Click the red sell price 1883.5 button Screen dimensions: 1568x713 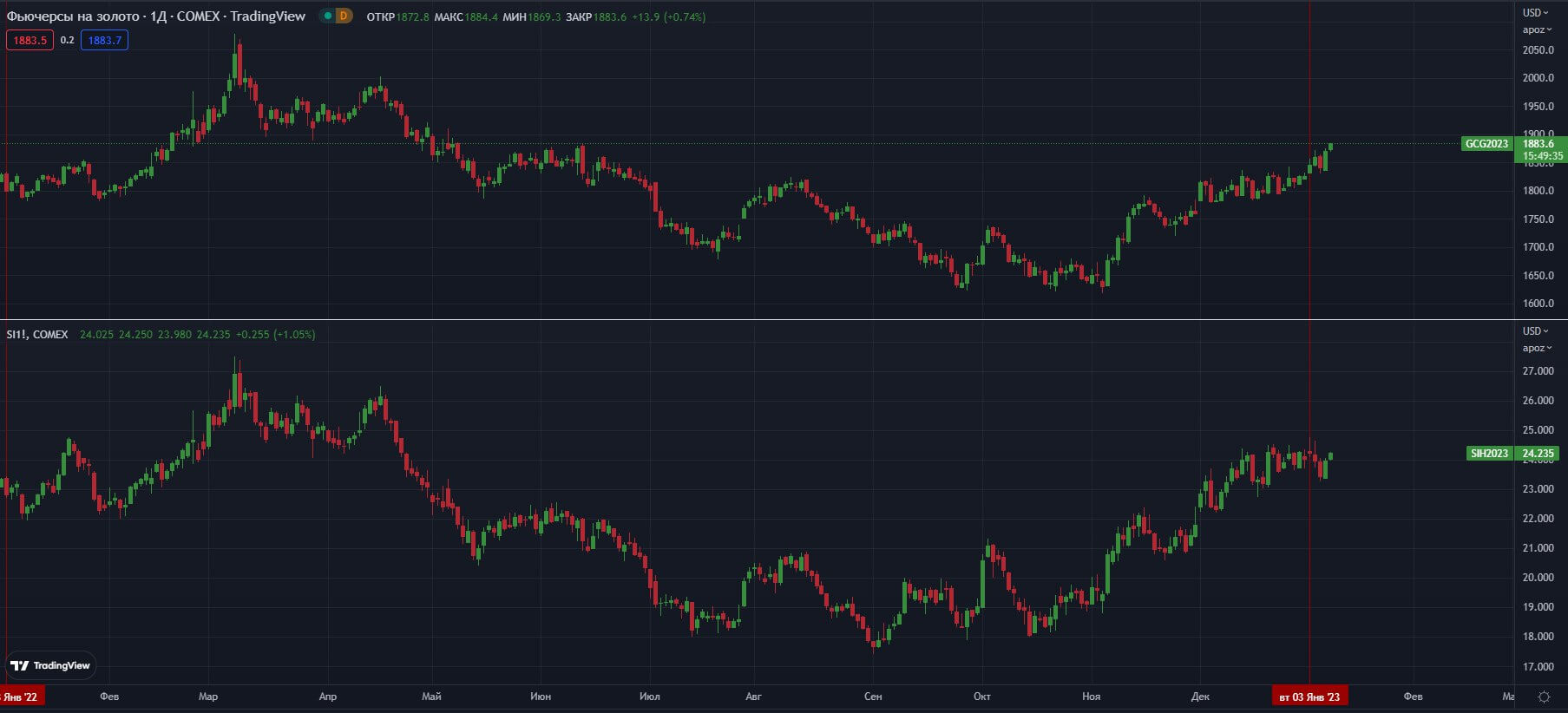(x=30, y=40)
